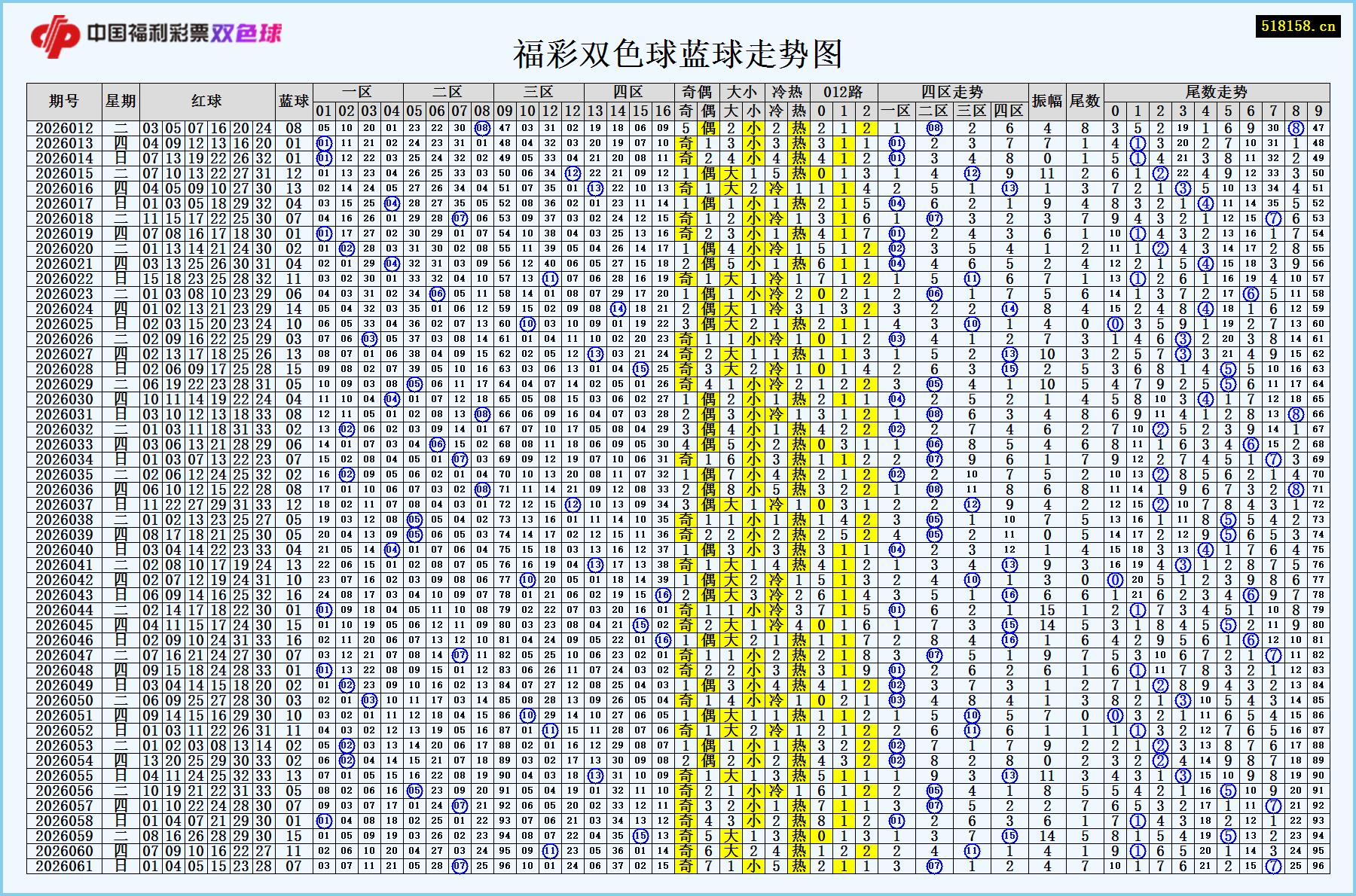1356x896 pixels.
Task: Click the 四区 header above columns 13-16
Action: [629, 93]
